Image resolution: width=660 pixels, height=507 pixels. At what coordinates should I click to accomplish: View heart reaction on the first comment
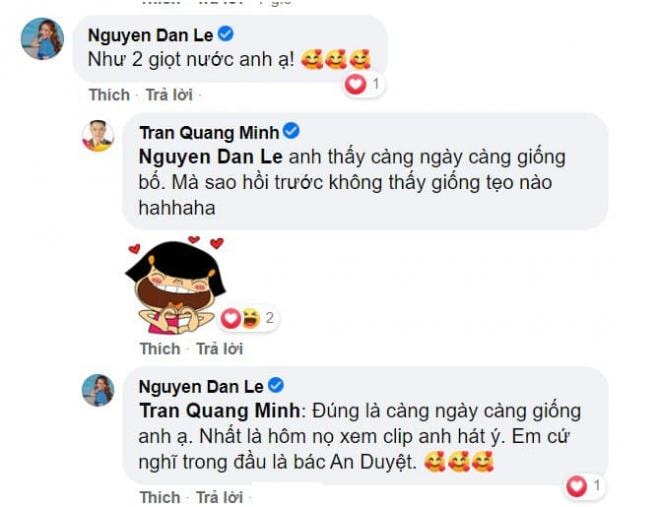[x=355, y=84]
